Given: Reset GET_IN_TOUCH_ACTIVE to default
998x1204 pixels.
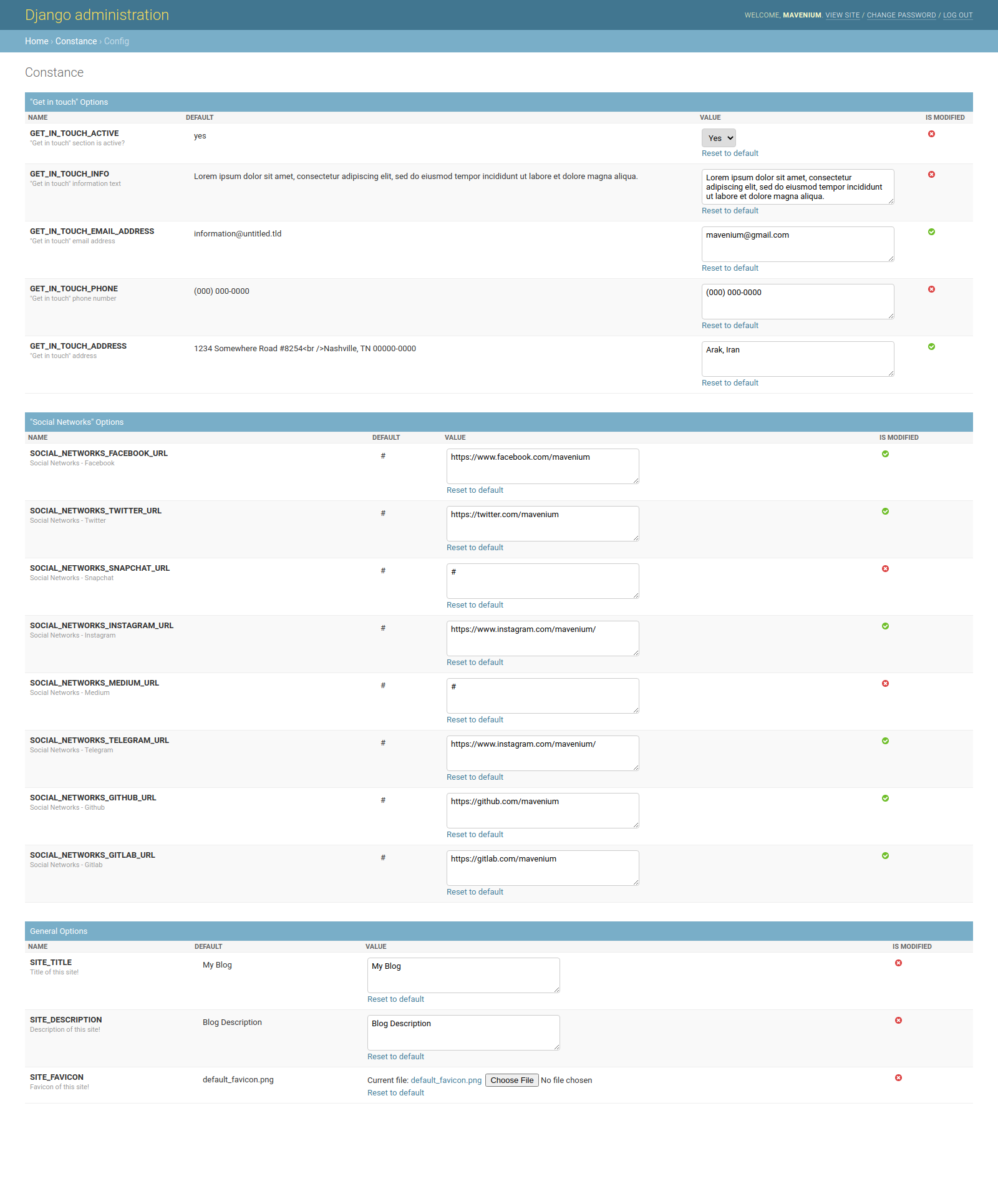Looking at the screenshot, I should tap(730, 153).
